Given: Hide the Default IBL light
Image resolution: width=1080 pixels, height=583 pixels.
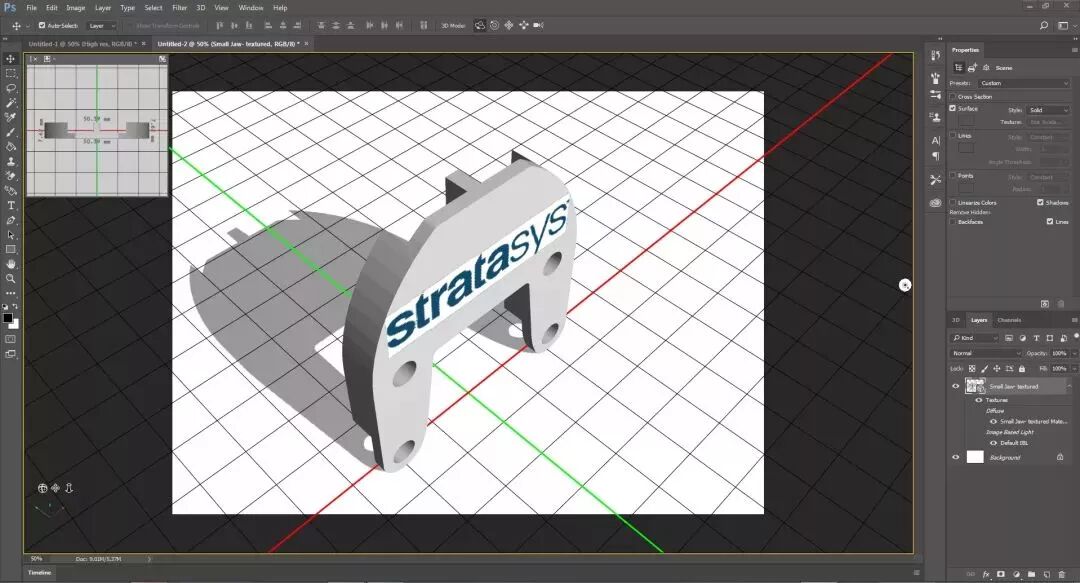Looking at the screenshot, I should pyautogui.click(x=993, y=443).
